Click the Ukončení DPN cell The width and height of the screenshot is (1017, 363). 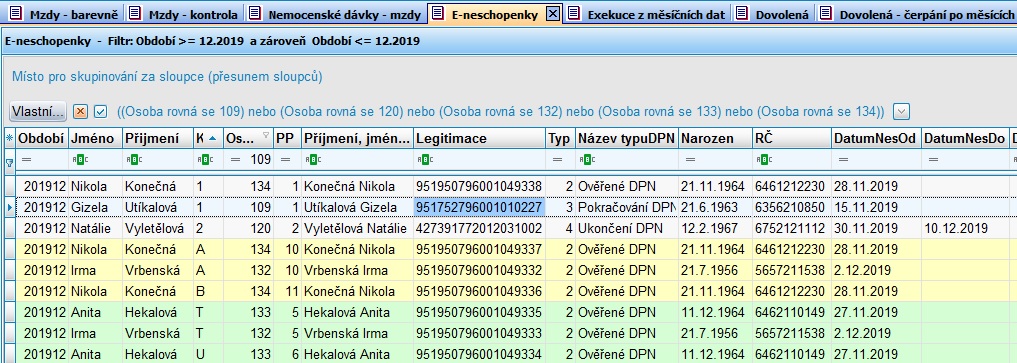[627, 228]
